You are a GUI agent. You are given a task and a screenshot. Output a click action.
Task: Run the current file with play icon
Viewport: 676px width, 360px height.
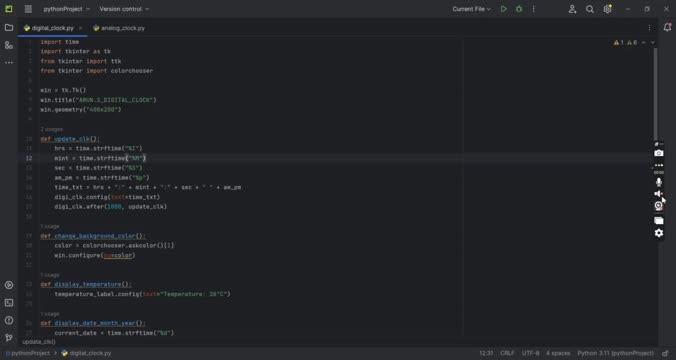(x=504, y=9)
